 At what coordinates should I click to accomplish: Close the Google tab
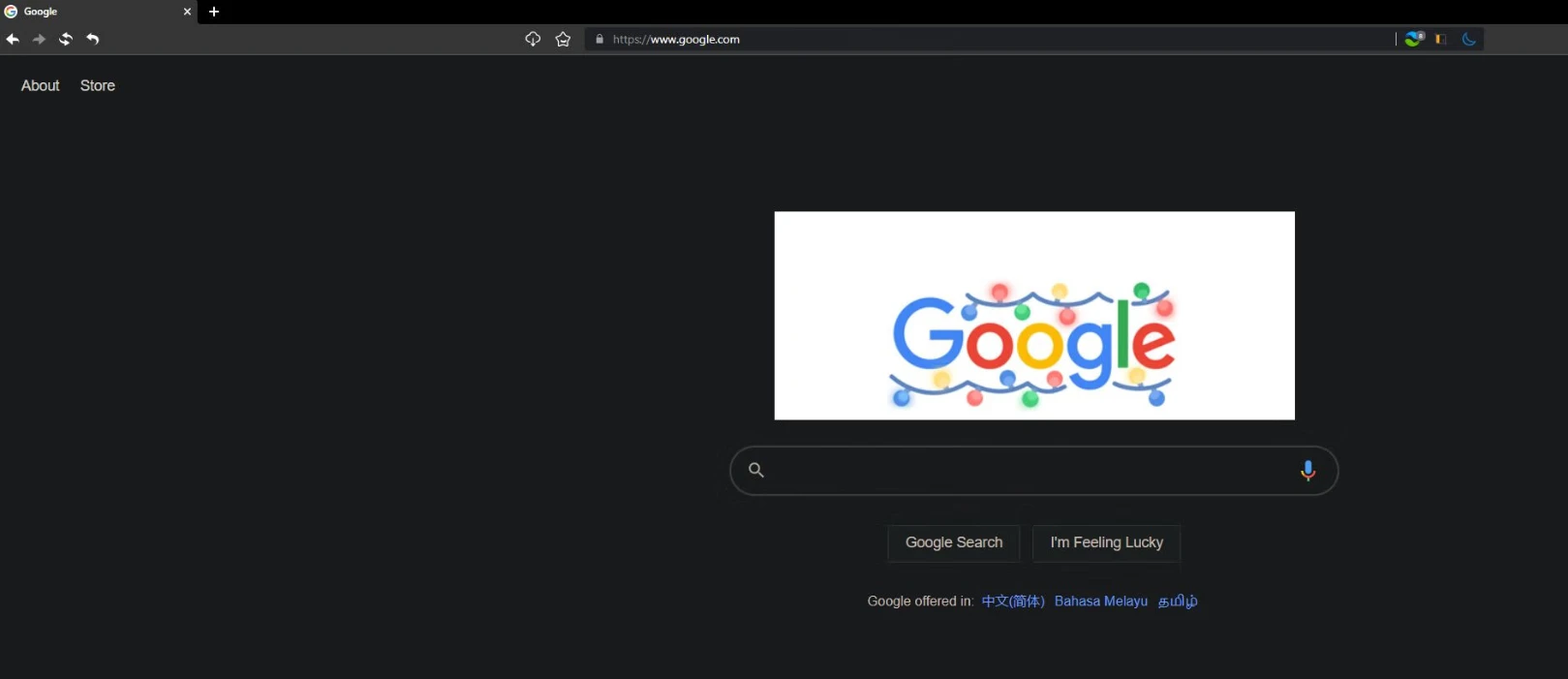(187, 12)
